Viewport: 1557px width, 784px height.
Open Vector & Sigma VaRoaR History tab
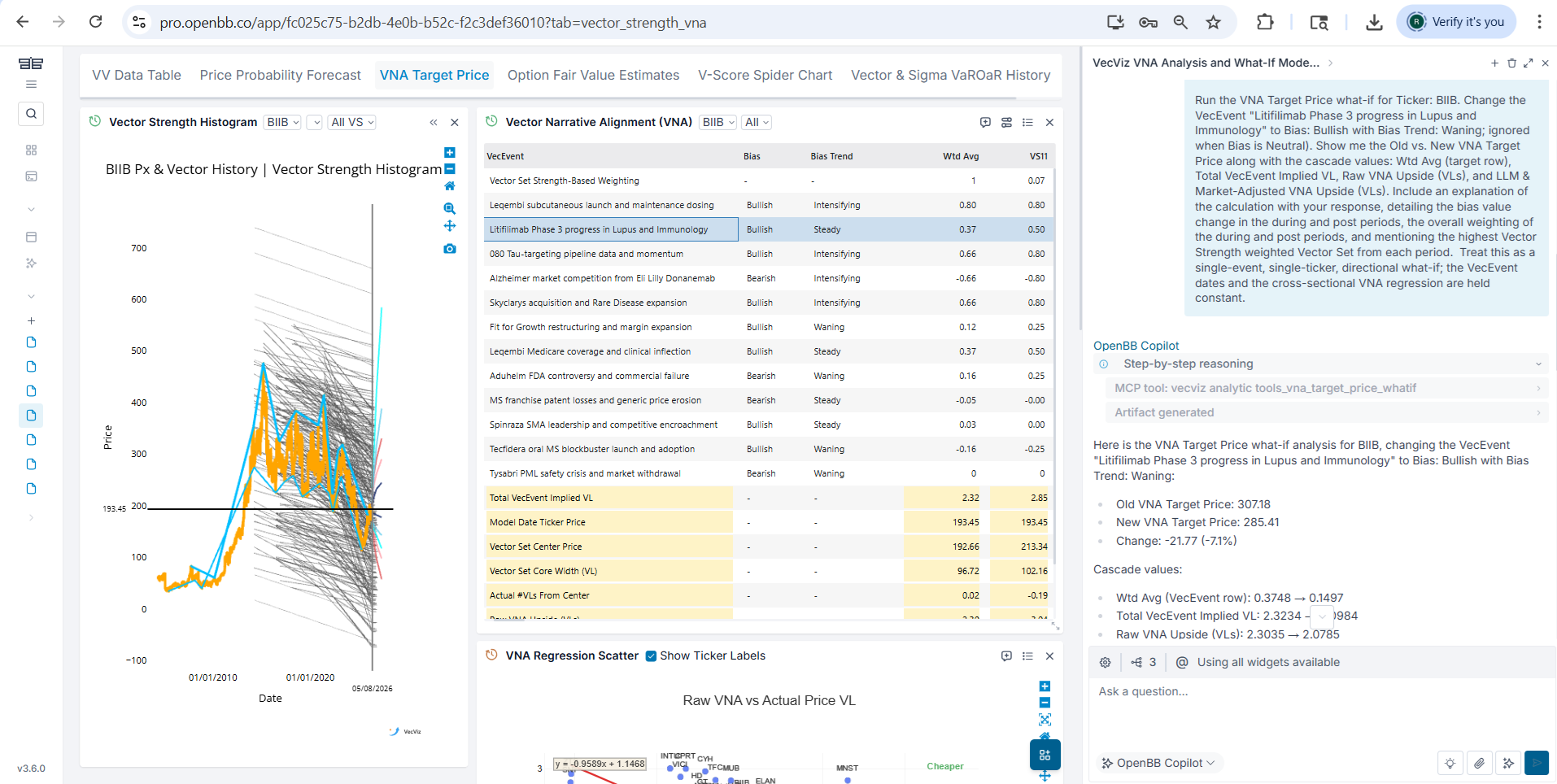click(x=951, y=75)
